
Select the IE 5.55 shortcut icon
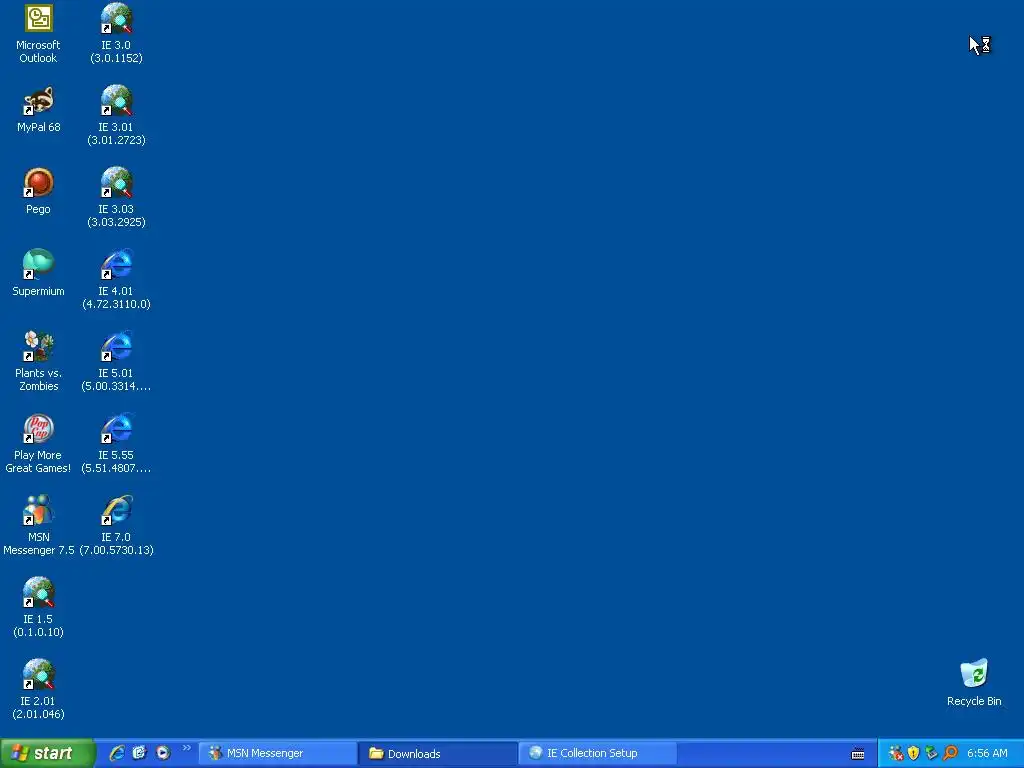116,443
